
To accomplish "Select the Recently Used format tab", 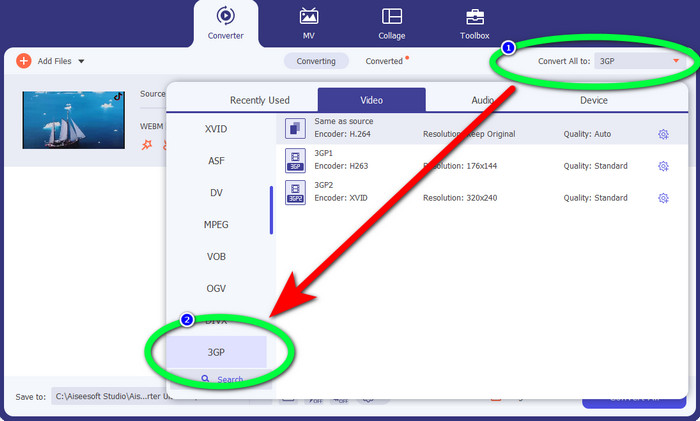I will (259, 100).
